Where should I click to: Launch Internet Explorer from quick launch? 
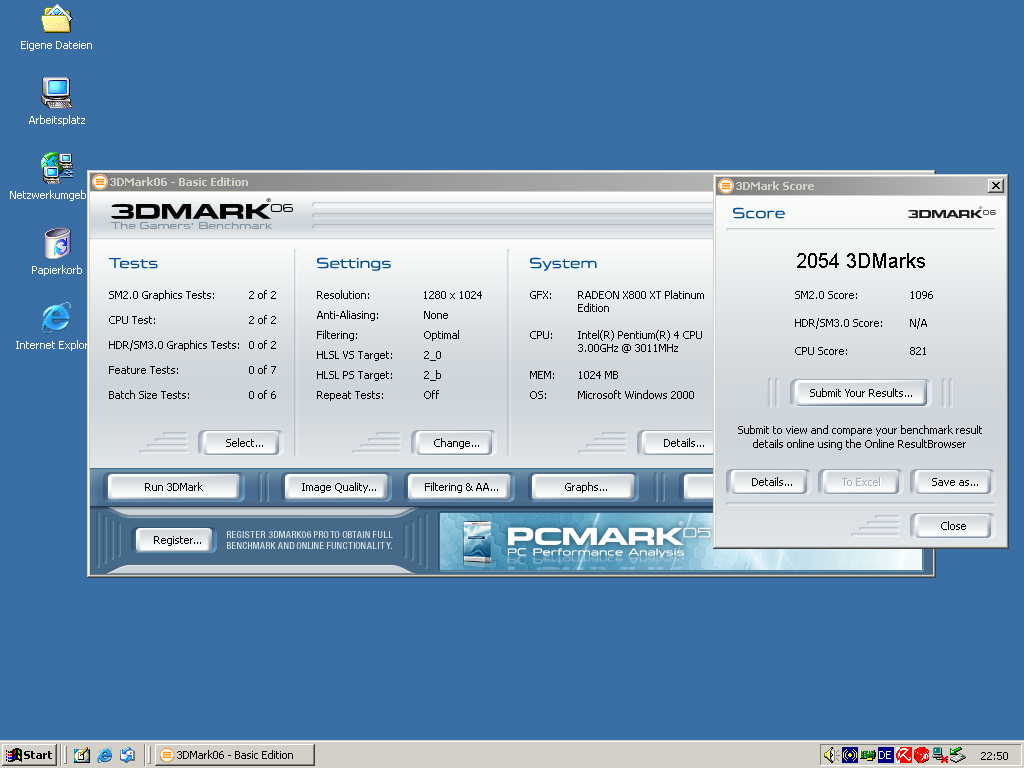[x=104, y=755]
